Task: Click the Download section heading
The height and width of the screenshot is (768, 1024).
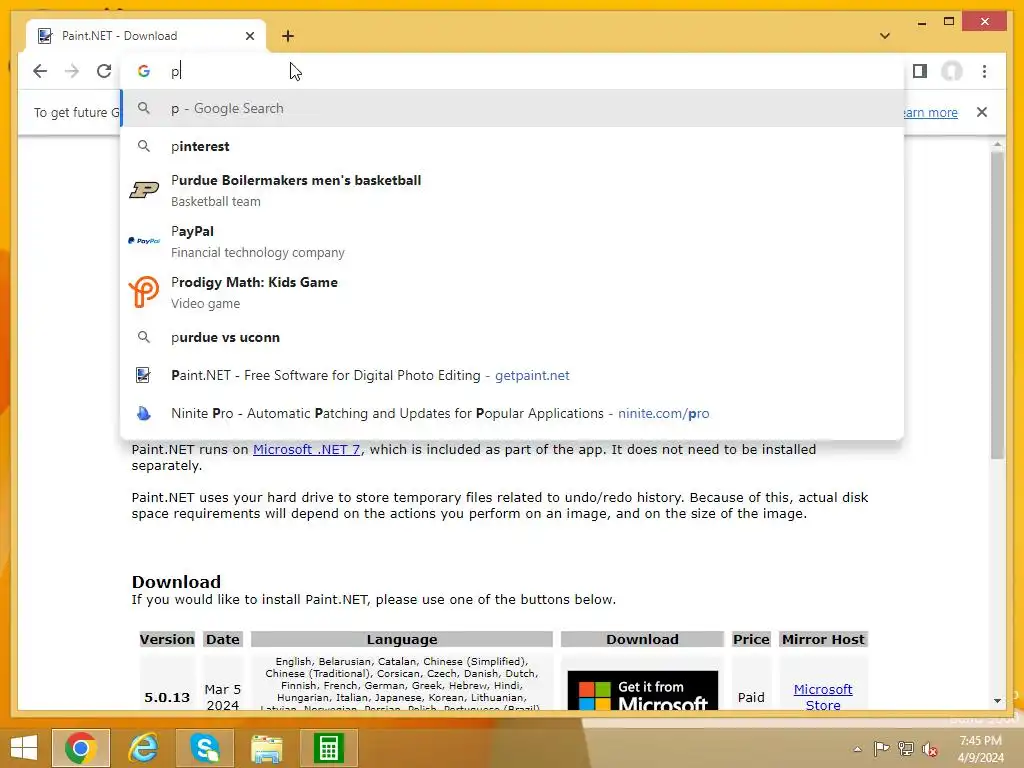Action: pyautogui.click(x=176, y=582)
